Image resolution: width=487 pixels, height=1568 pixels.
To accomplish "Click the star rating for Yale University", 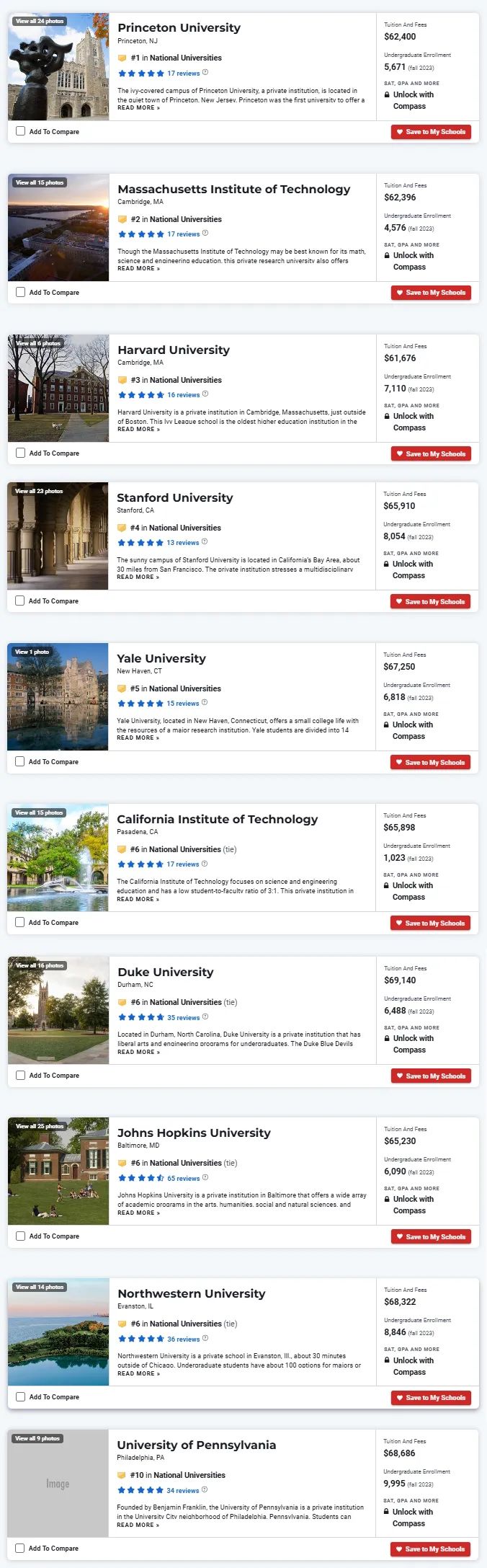I will (x=140, y=704).
